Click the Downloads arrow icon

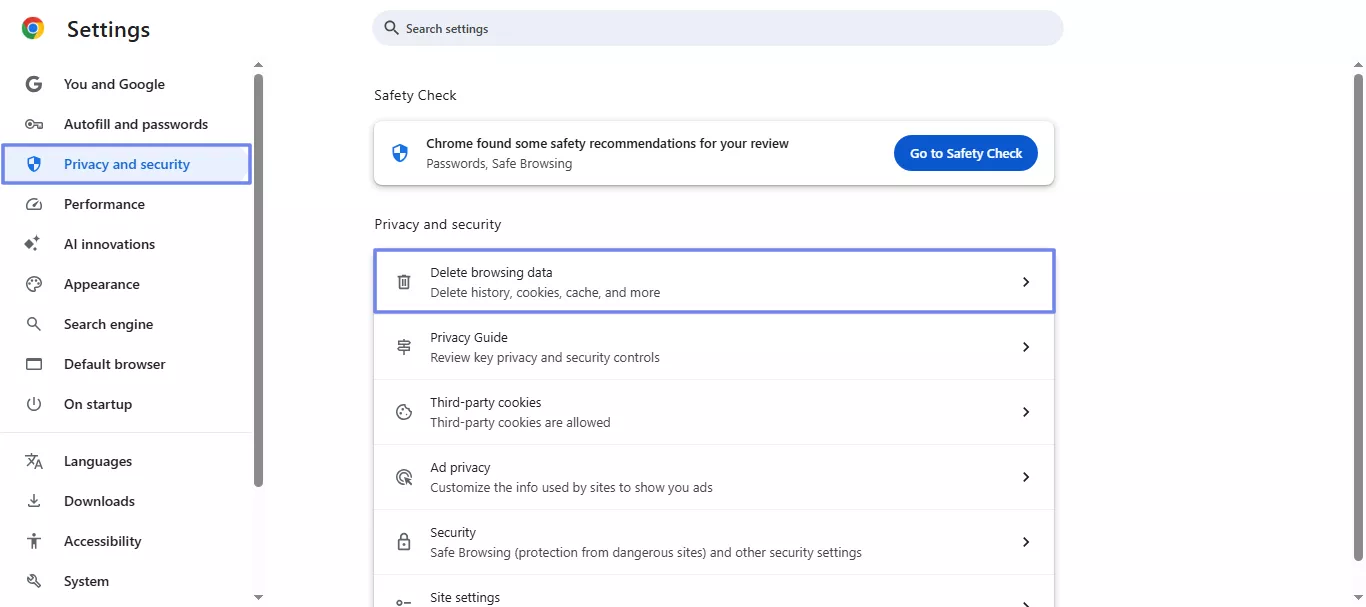(x=34, y=500)
